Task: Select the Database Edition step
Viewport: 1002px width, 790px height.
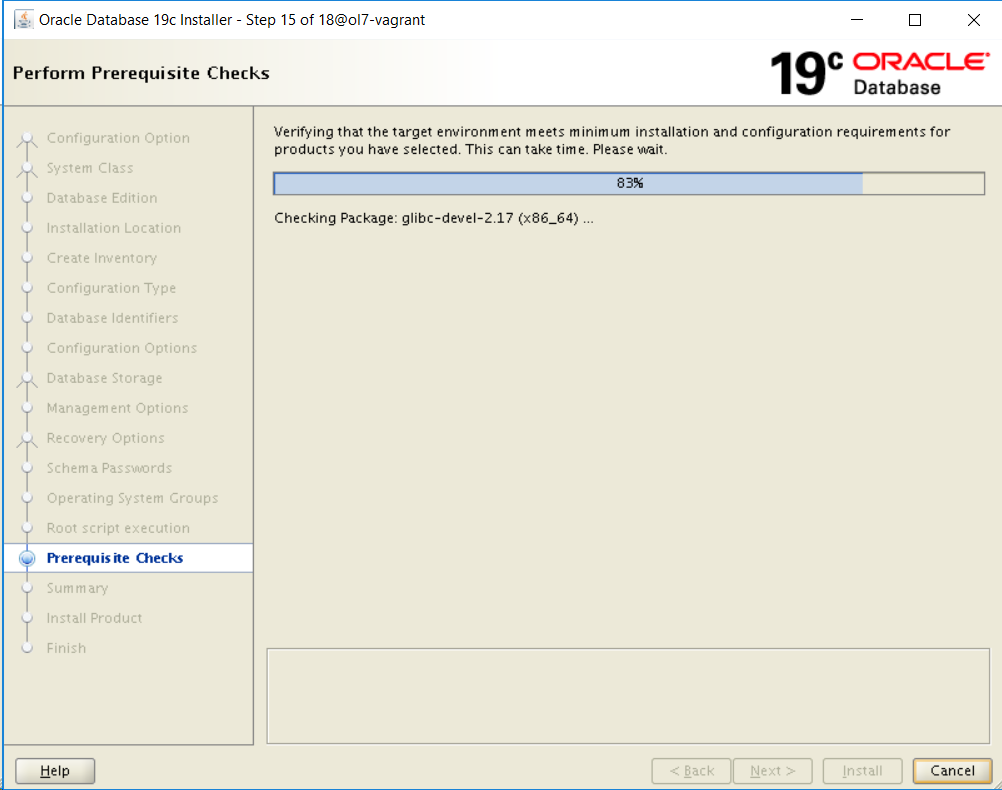Action: pos(102,198)
